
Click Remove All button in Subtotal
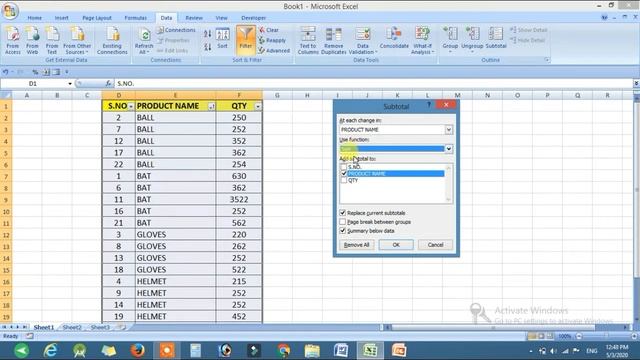point(356,245)
